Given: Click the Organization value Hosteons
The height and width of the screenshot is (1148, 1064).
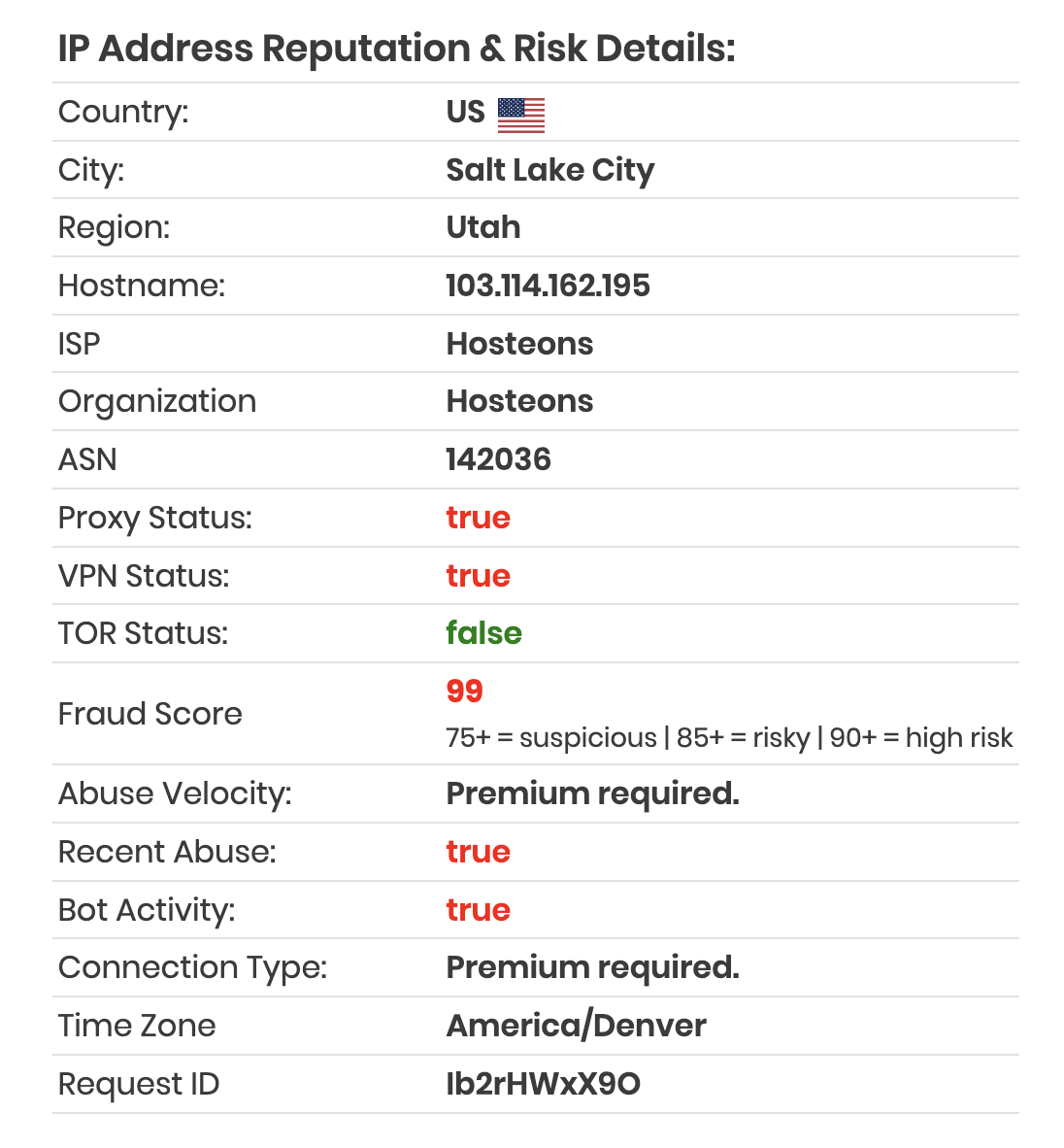Looking at the screenshot, I should pos(519,401).
